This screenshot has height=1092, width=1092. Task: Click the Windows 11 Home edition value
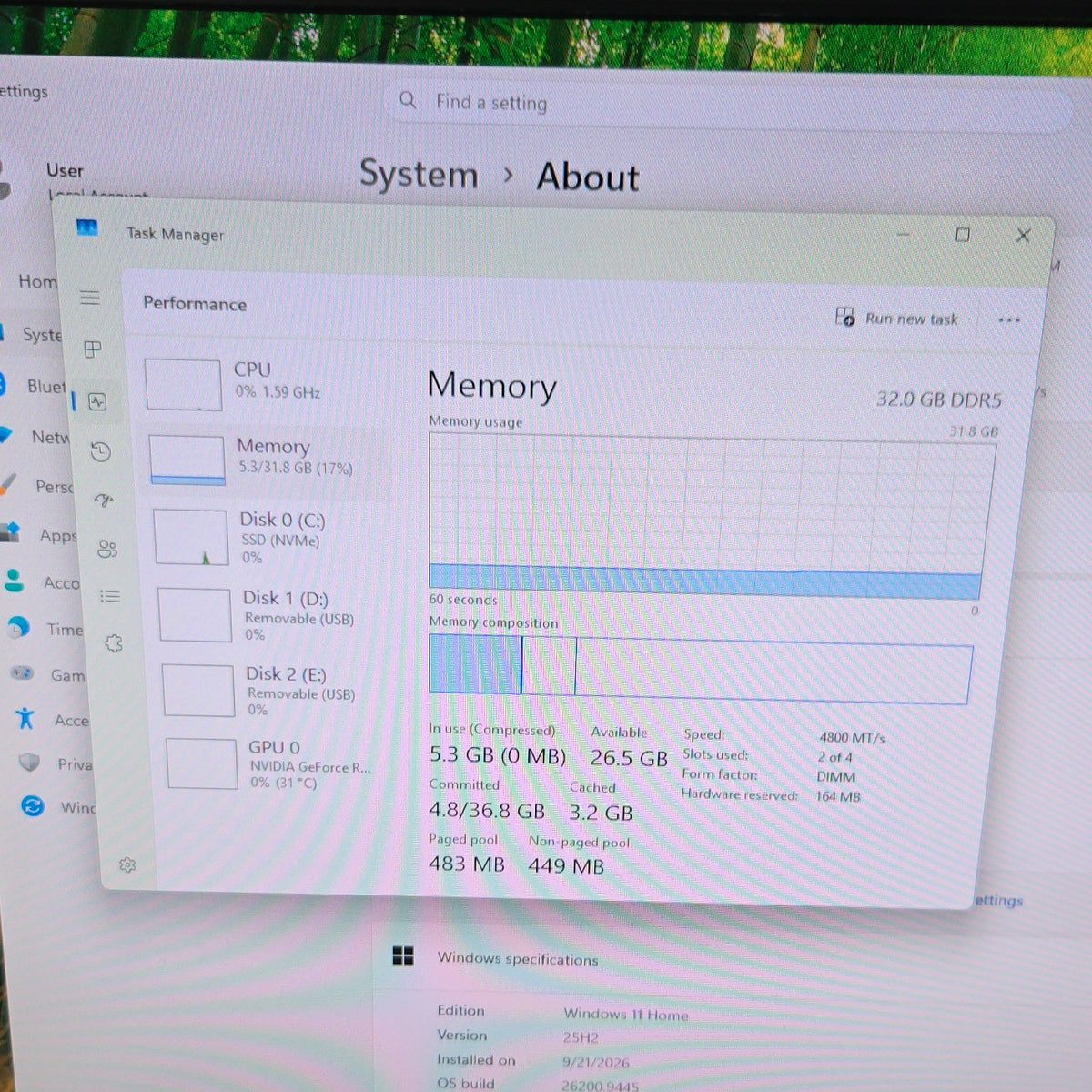click(625, 1015)
